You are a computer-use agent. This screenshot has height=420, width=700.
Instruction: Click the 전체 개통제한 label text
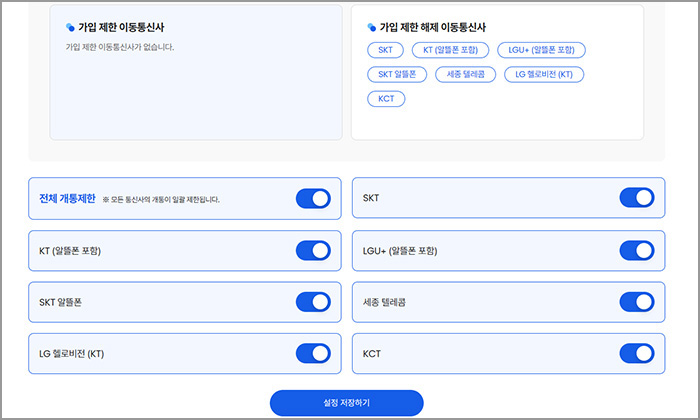coord(67,199)
